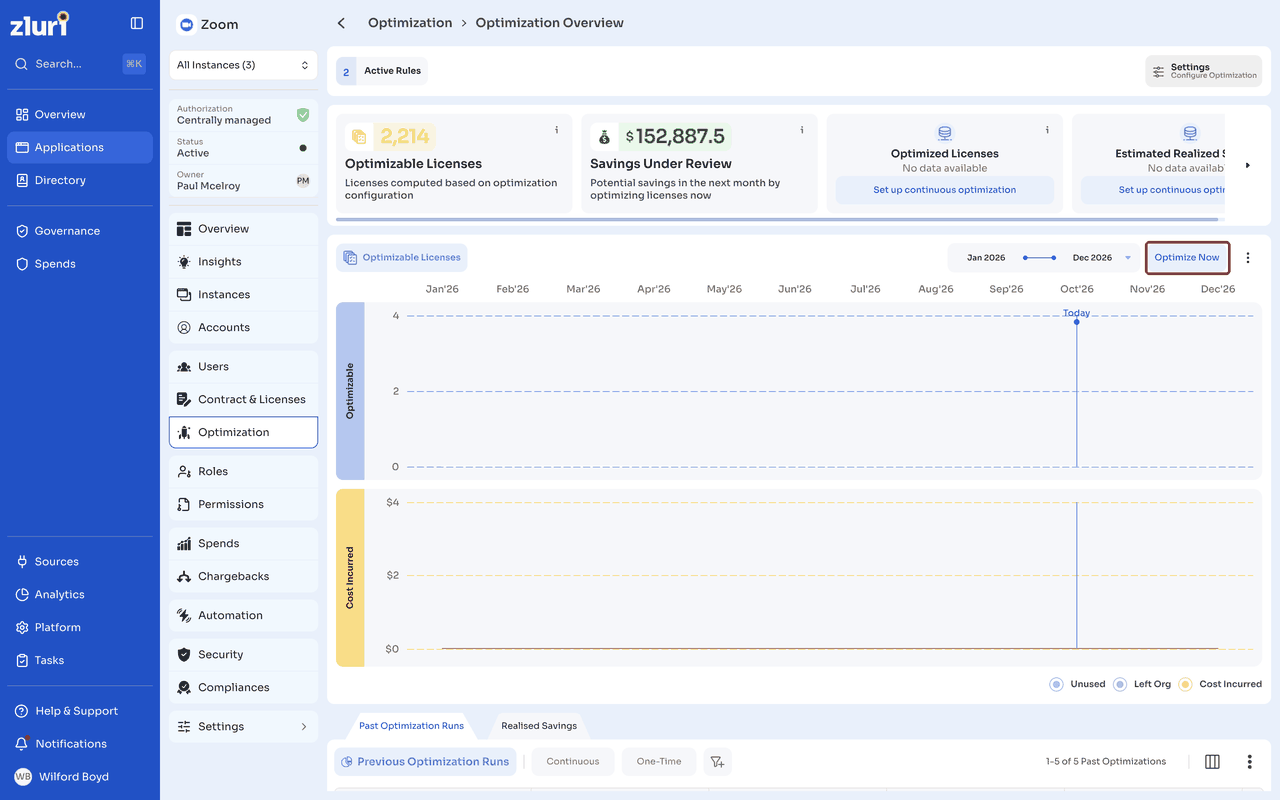Open the Previous Optimization Runs selector
Screen dimensions: 1280x800
425,762
